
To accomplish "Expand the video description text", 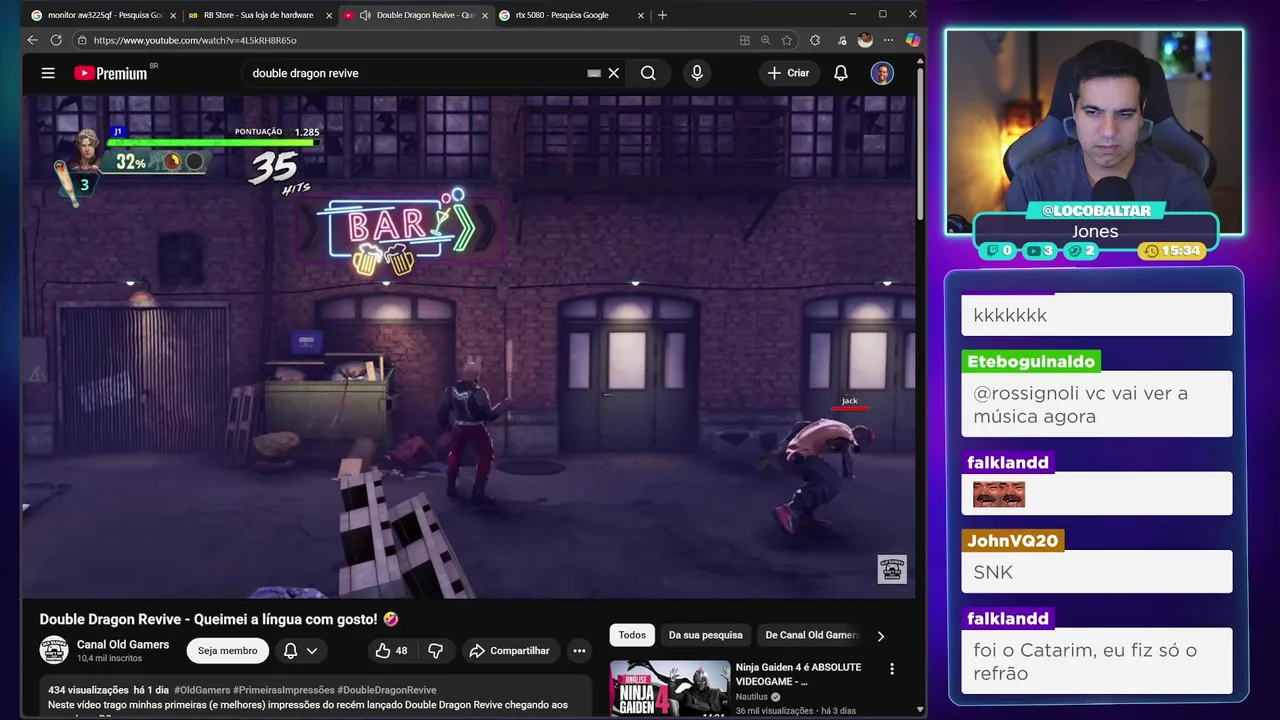I will 316,697.
